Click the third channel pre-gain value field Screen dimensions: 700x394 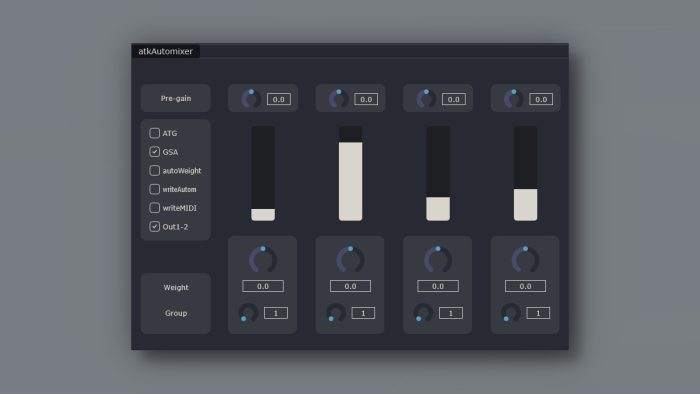pyautogui.click(x=454, y=99)
